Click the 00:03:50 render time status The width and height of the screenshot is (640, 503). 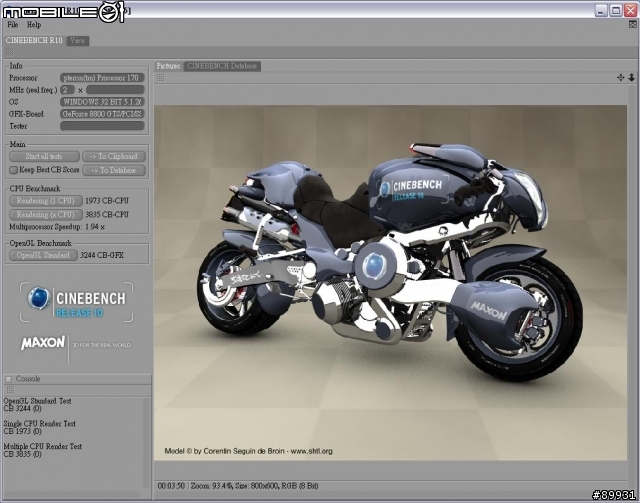(x=171, y=486)
